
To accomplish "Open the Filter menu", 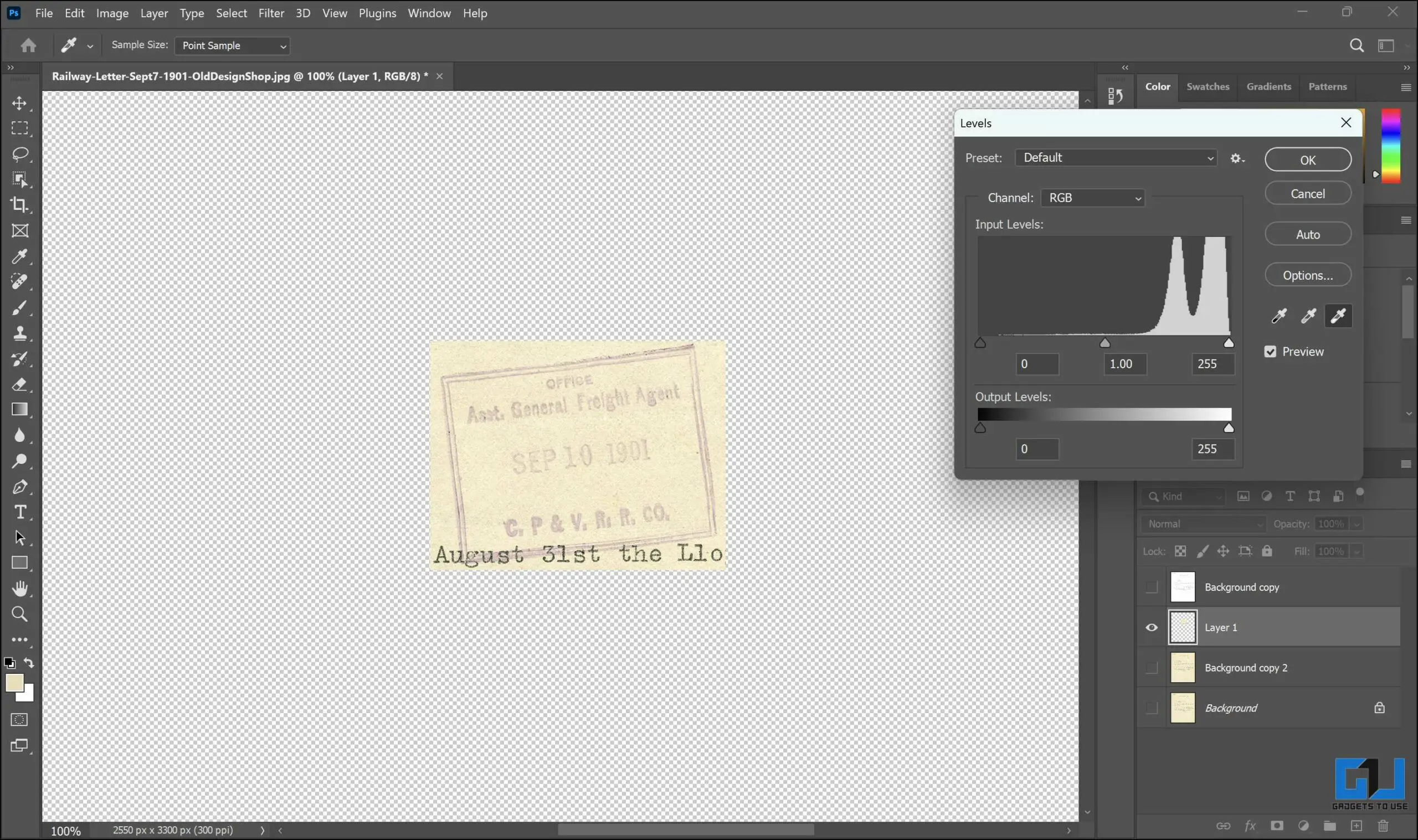I will coord(271,13).
